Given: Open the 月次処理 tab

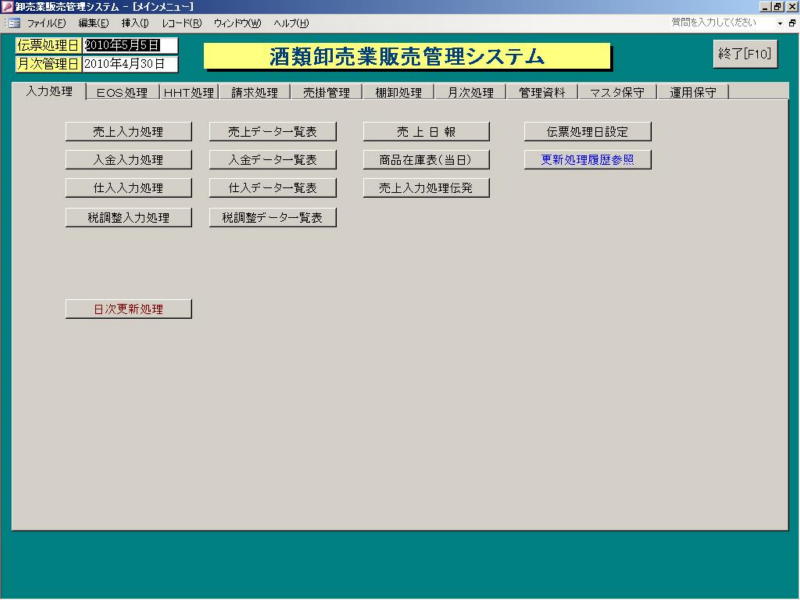Looking at the screenshot, I should click(x=470, y=93).
